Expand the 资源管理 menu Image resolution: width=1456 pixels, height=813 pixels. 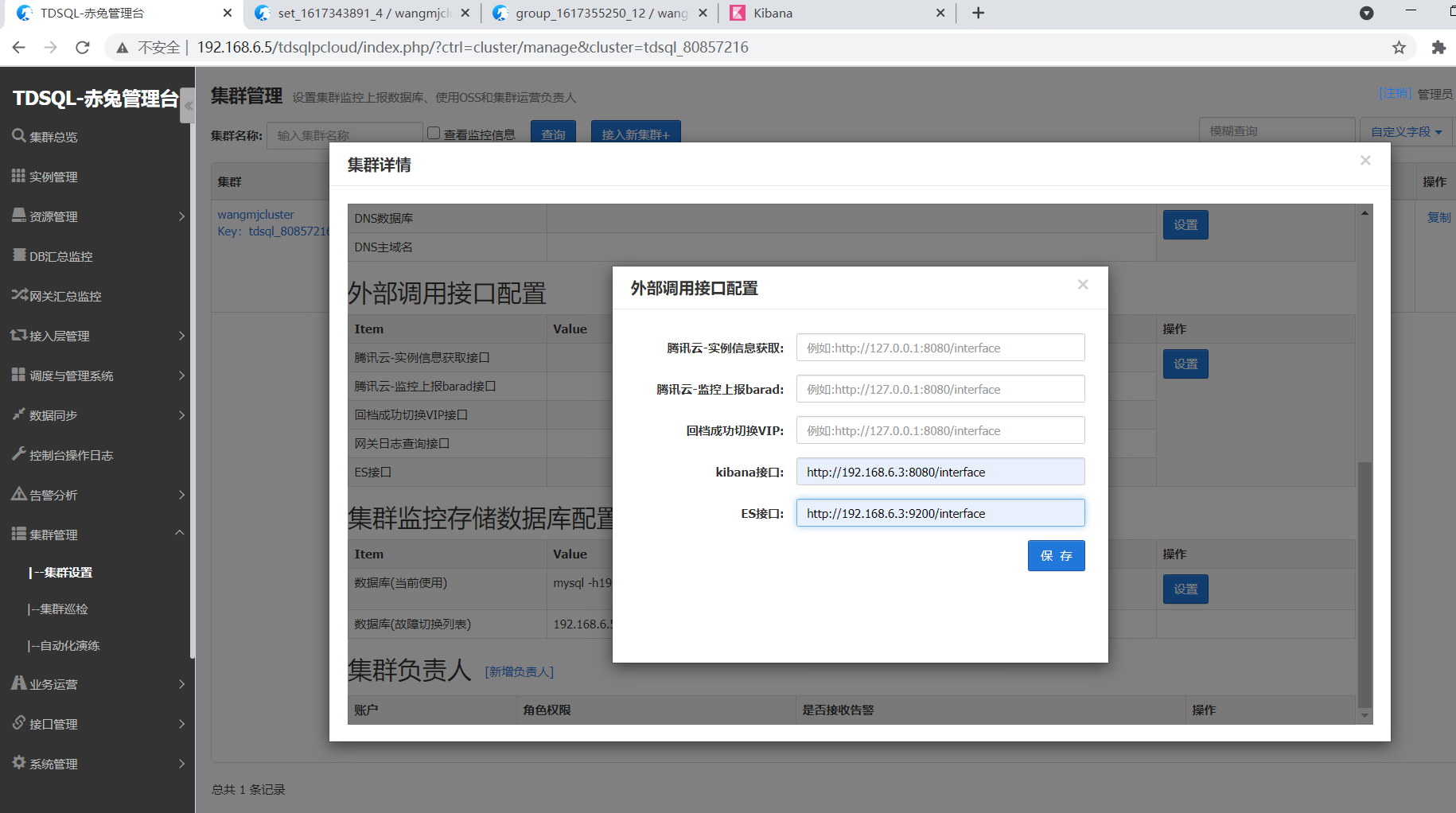pyautogui.click(x=56, y=216)
